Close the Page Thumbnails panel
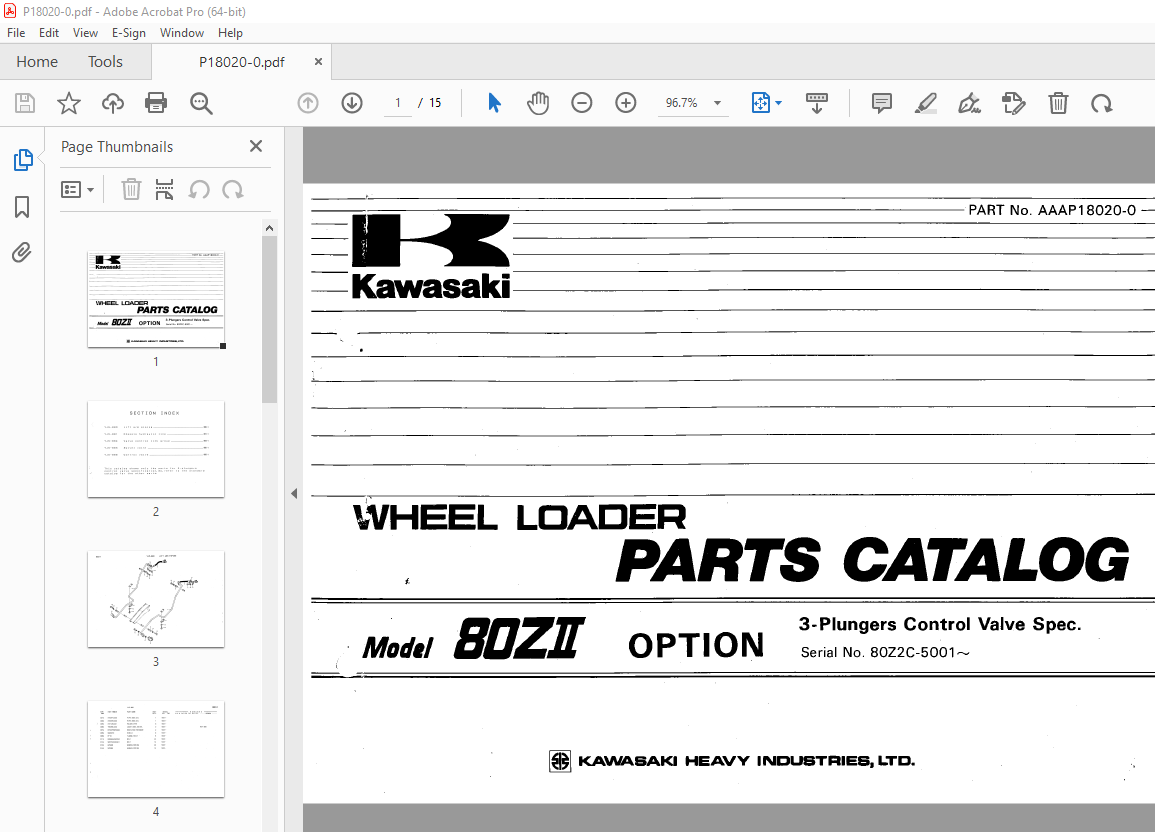 tap(256, 147)
